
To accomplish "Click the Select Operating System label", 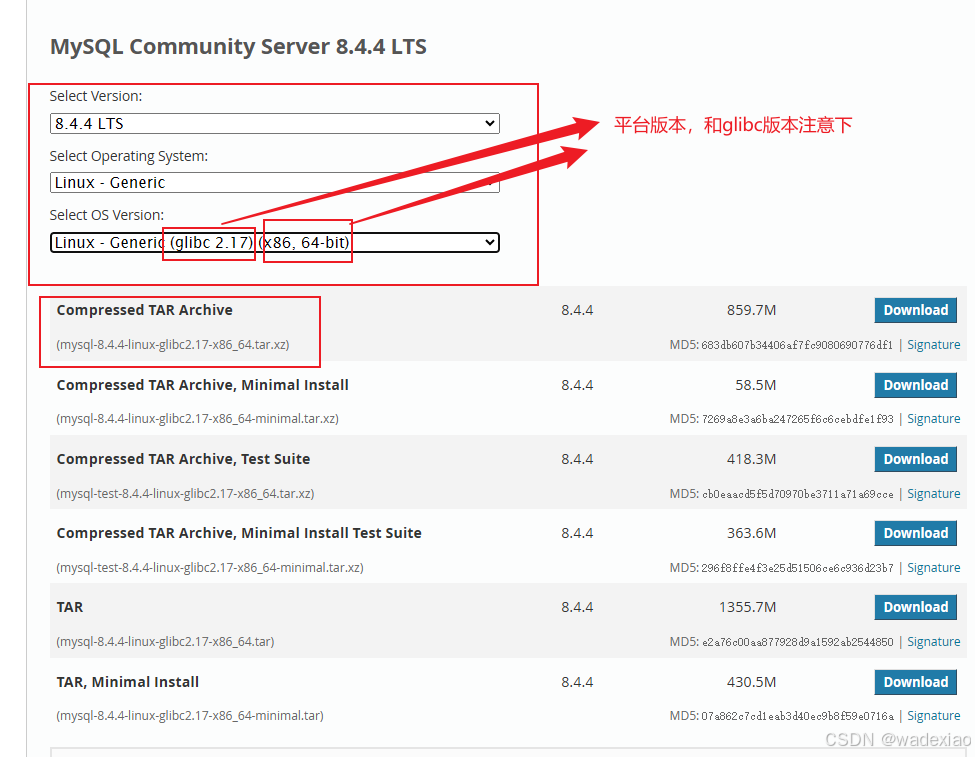I will [129, 156].
